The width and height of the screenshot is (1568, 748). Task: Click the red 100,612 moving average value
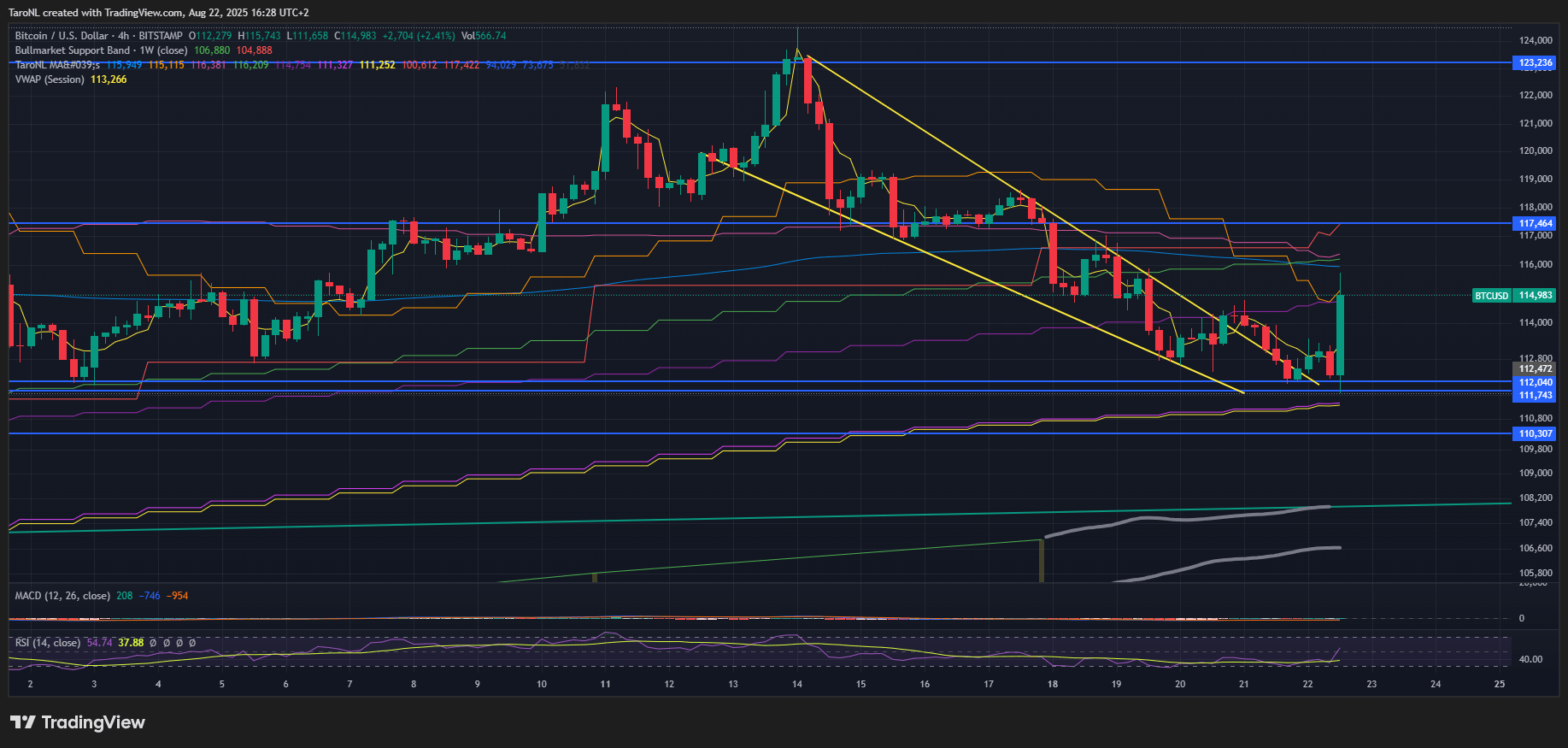tap(420, 65)
